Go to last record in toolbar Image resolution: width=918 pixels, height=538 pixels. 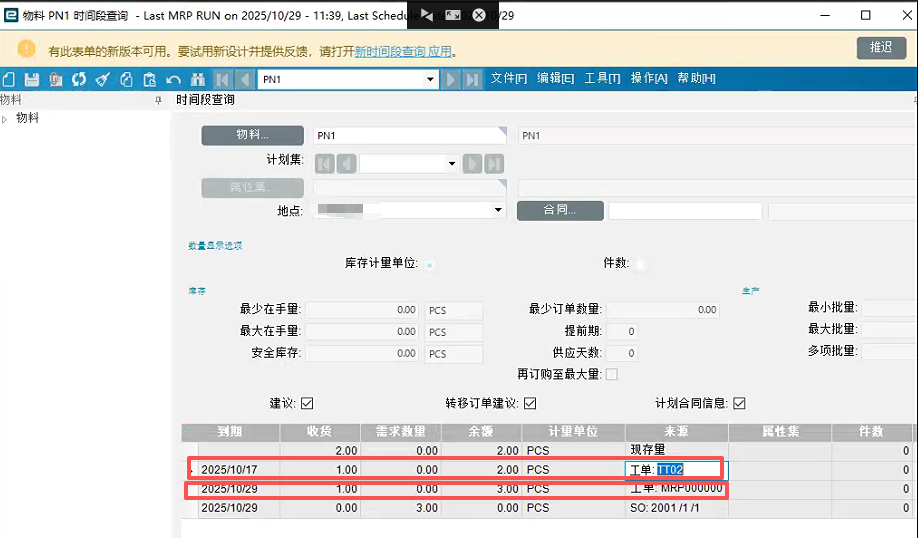tap(472, 79)
